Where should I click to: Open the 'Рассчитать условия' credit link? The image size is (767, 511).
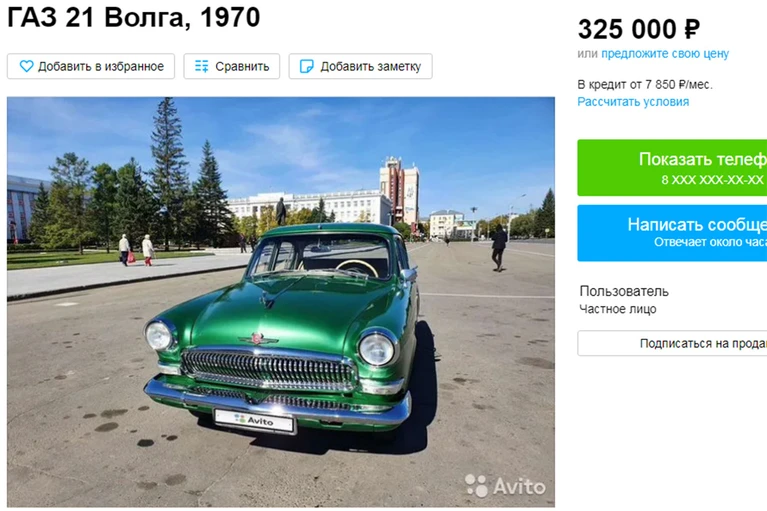click(x=633, y=102)
